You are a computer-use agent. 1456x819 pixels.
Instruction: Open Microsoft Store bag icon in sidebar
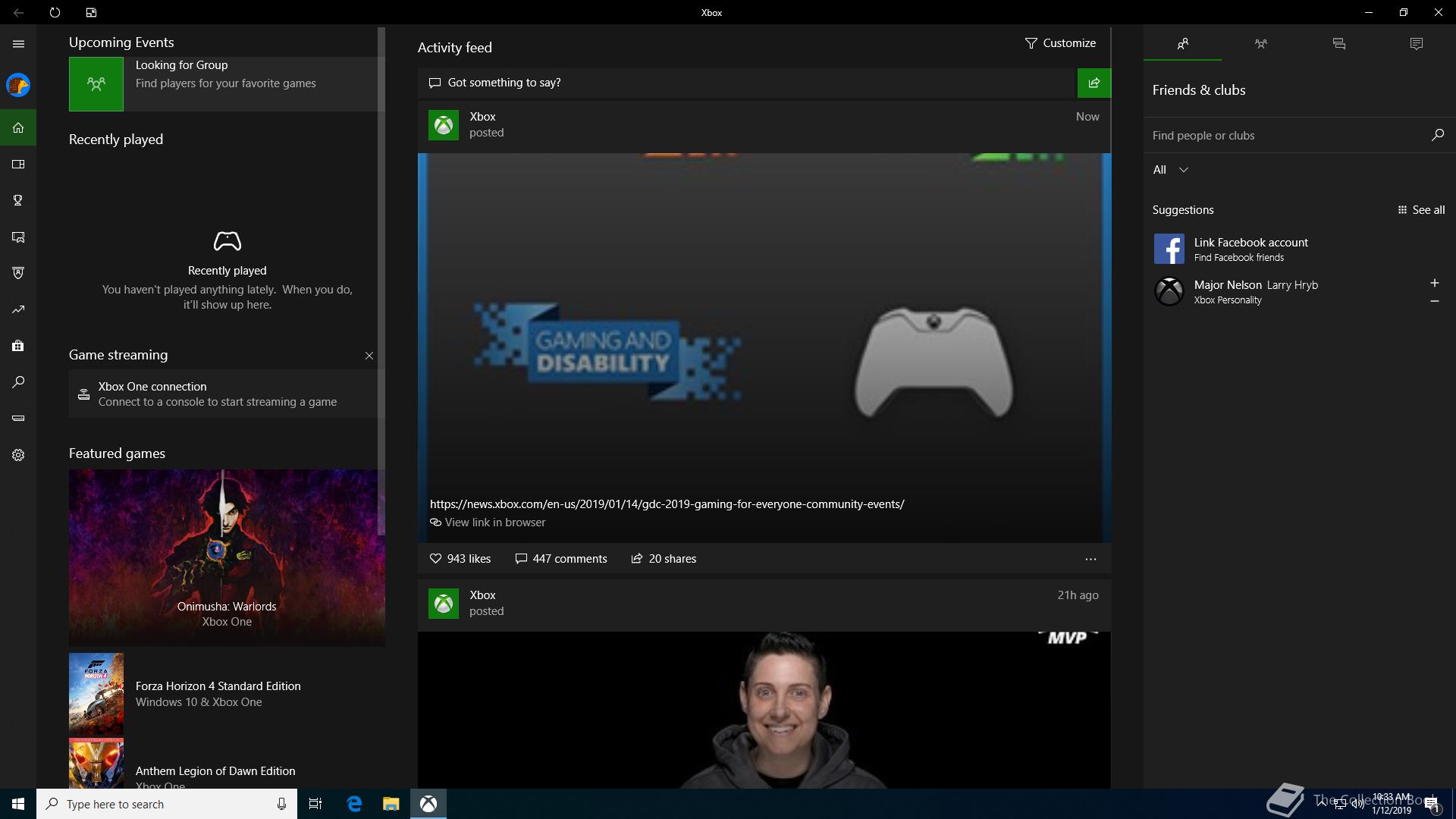click(x=18, y=346)
